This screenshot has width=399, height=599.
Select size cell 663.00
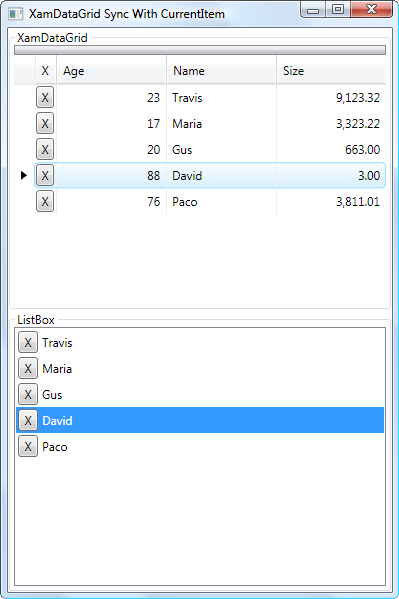point(331,149)
